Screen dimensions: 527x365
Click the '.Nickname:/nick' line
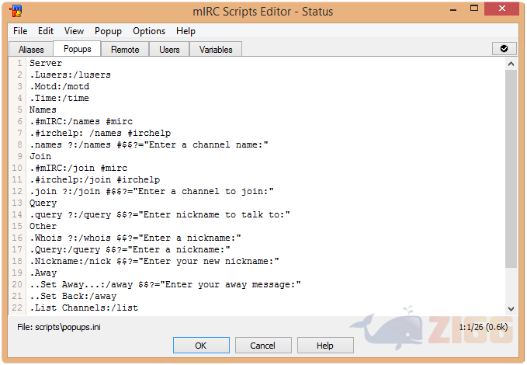click(154, 261)
